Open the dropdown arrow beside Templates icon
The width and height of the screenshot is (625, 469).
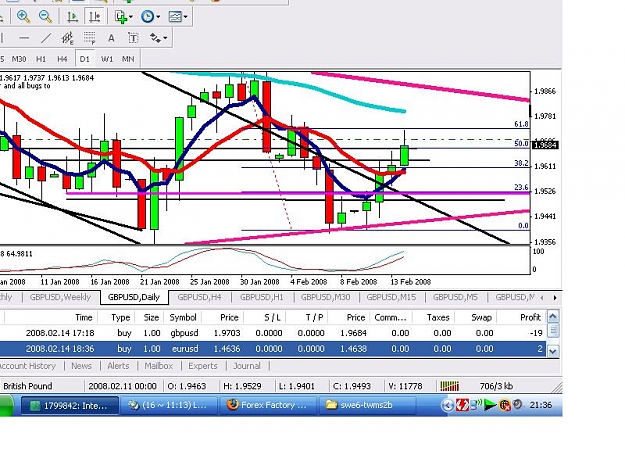pyautogui.click(x=185, y=17)
